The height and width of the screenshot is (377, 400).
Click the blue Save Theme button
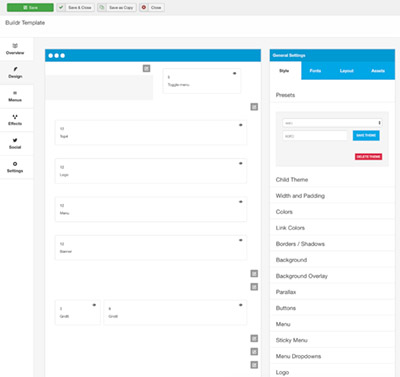[366, 135]
